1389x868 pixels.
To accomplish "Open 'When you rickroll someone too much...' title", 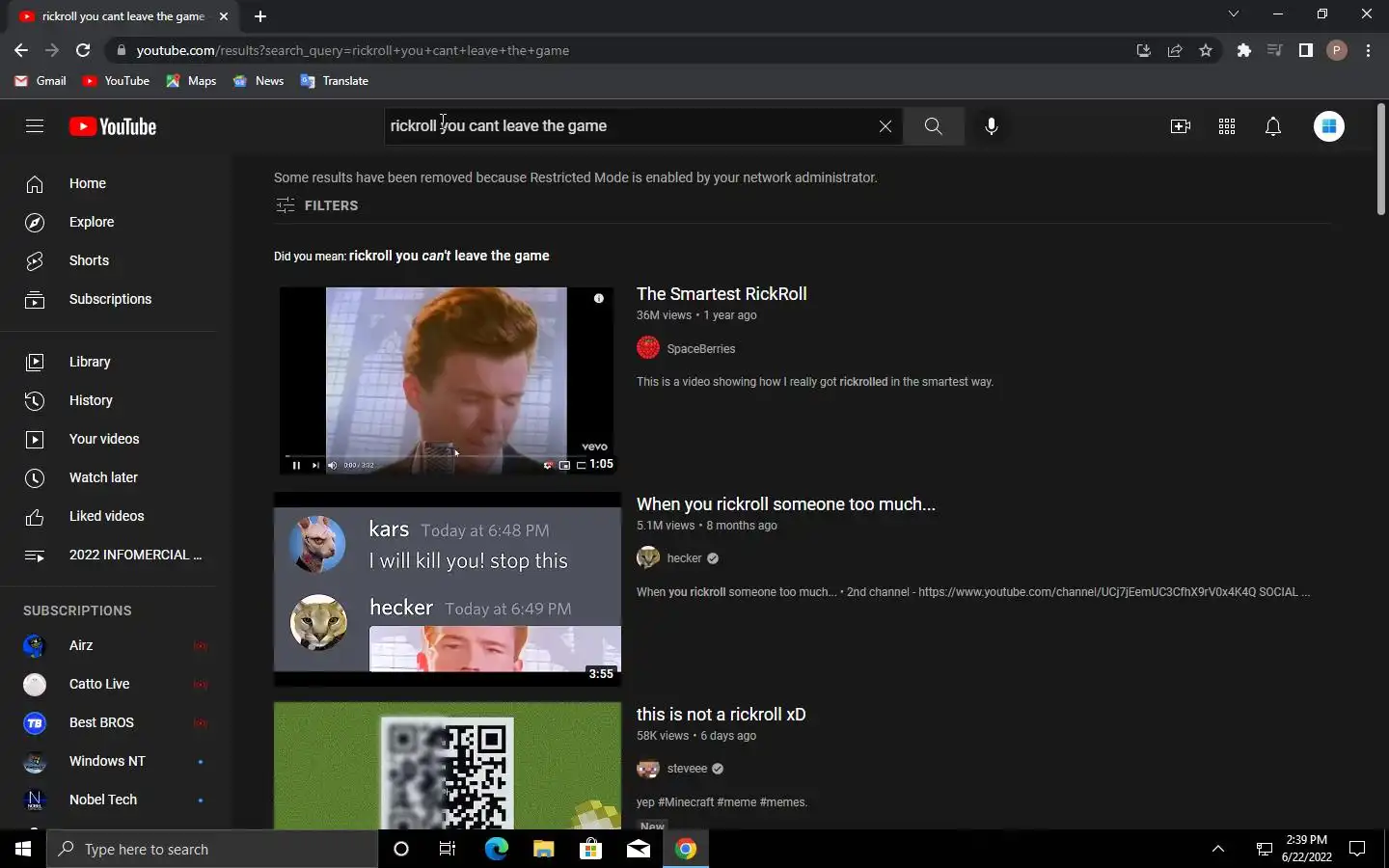I will pyautogui.click(x=786, y=504).
